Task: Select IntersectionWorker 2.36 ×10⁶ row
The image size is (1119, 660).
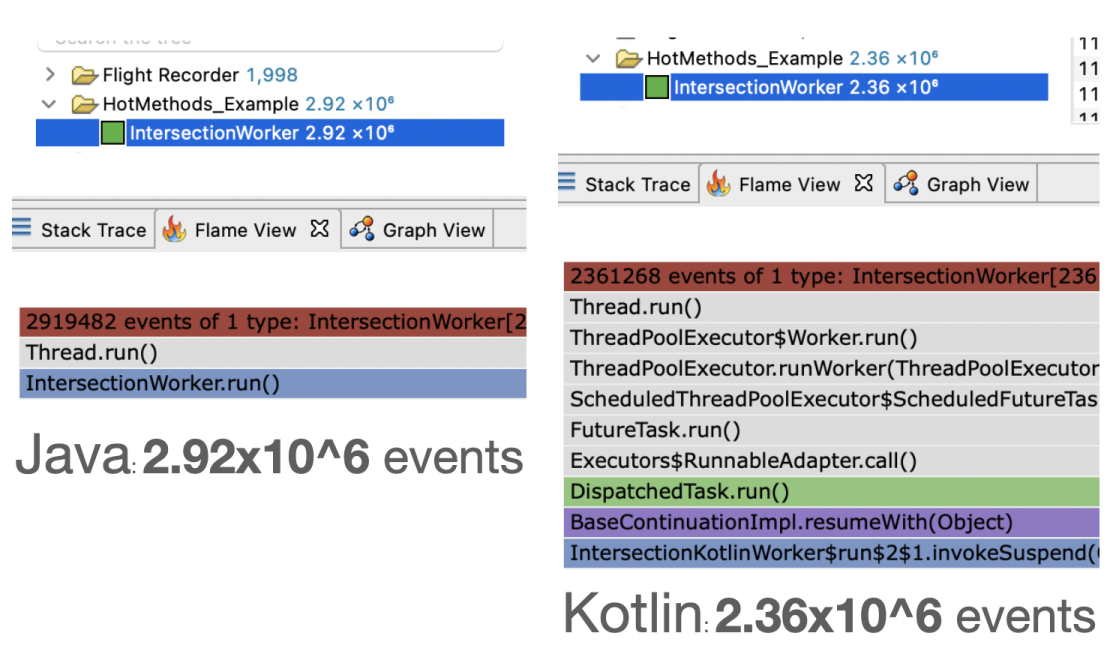Action: pos(814,87)
